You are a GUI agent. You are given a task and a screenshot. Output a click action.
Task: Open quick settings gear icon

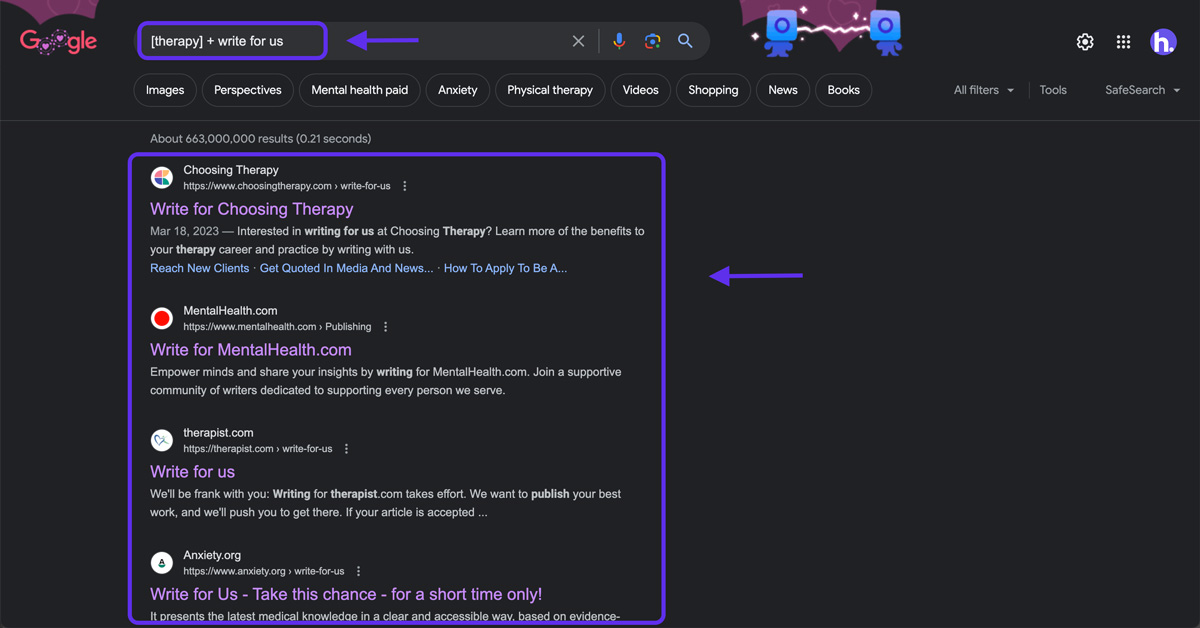point(1085,42)
